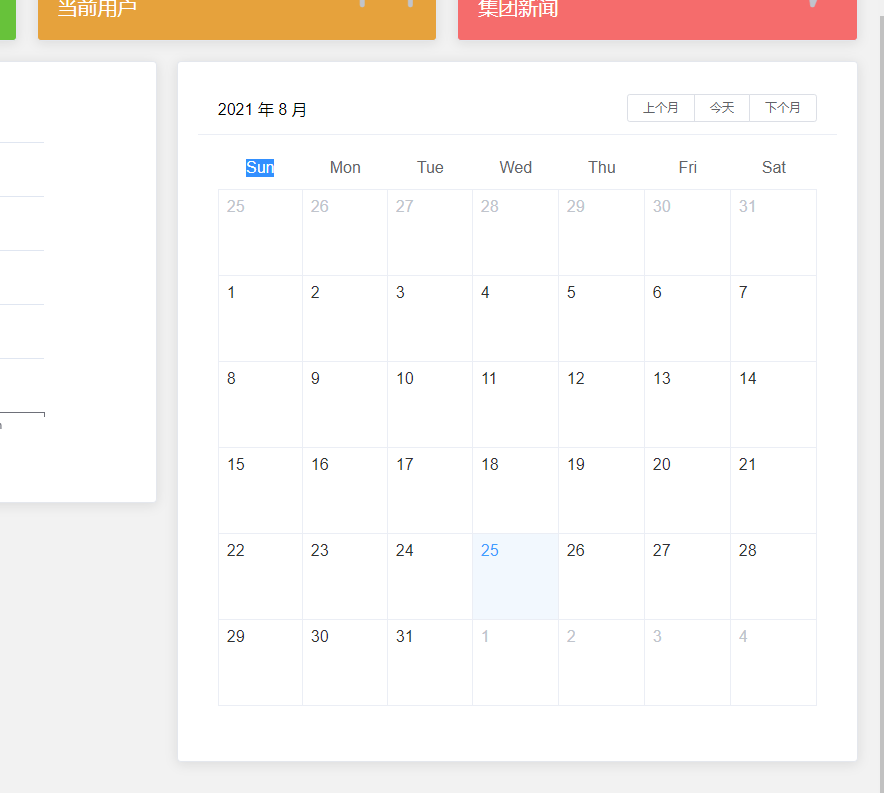Select August 6 date cell
The height and width of the screenshot is (793, 884).
pyautogui.click(x=687, y=319)
